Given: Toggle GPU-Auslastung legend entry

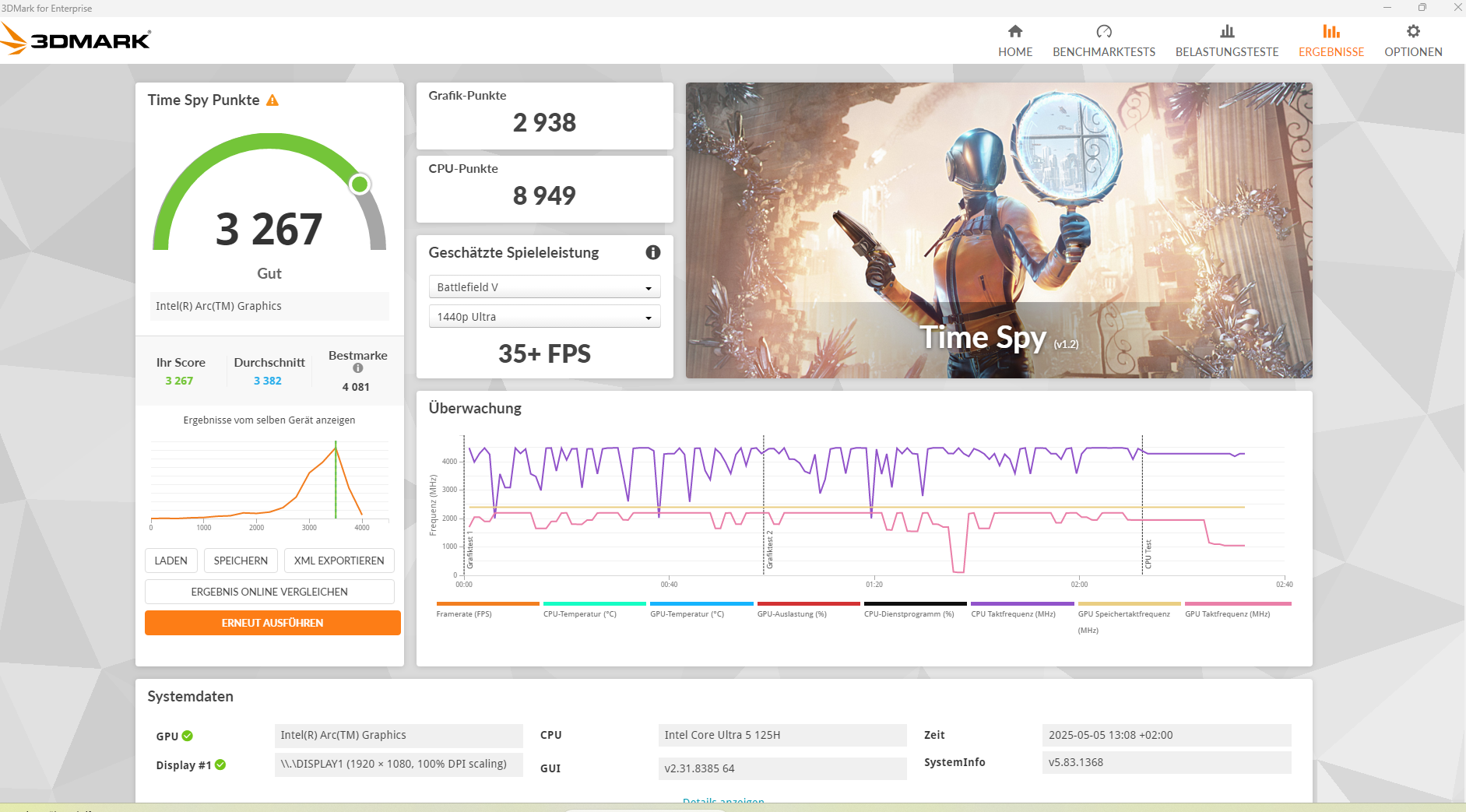Looking at the screenshot, I should (x=808, y=608).
